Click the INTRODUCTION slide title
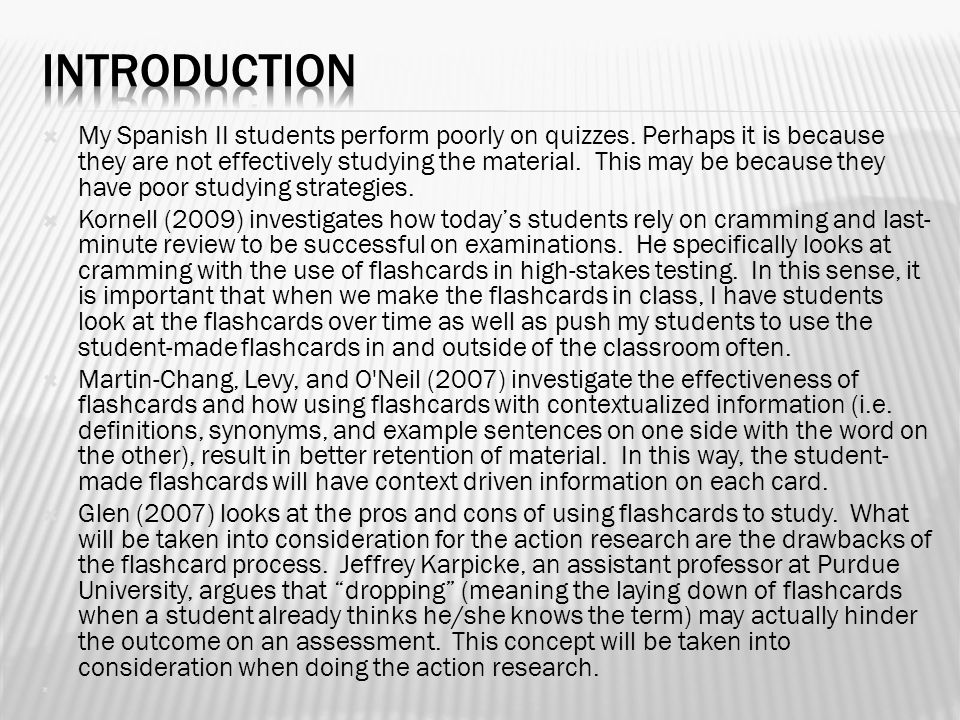Image resolution: width=960 pixels, height=720 pixels. tap(198, 71)
